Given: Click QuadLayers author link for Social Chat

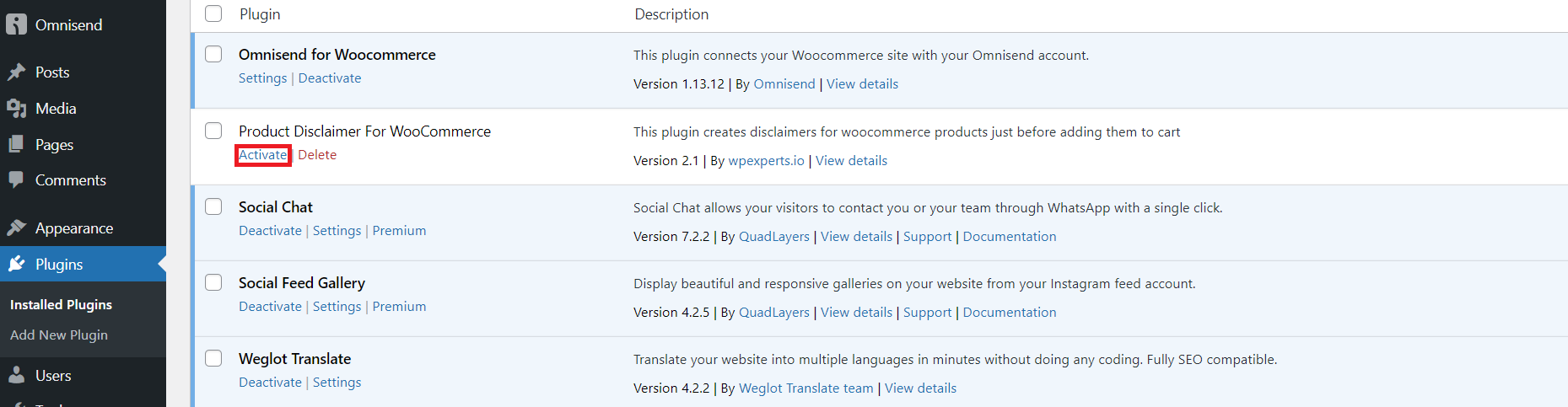Looking at the screenshot, I should (774, 237).
